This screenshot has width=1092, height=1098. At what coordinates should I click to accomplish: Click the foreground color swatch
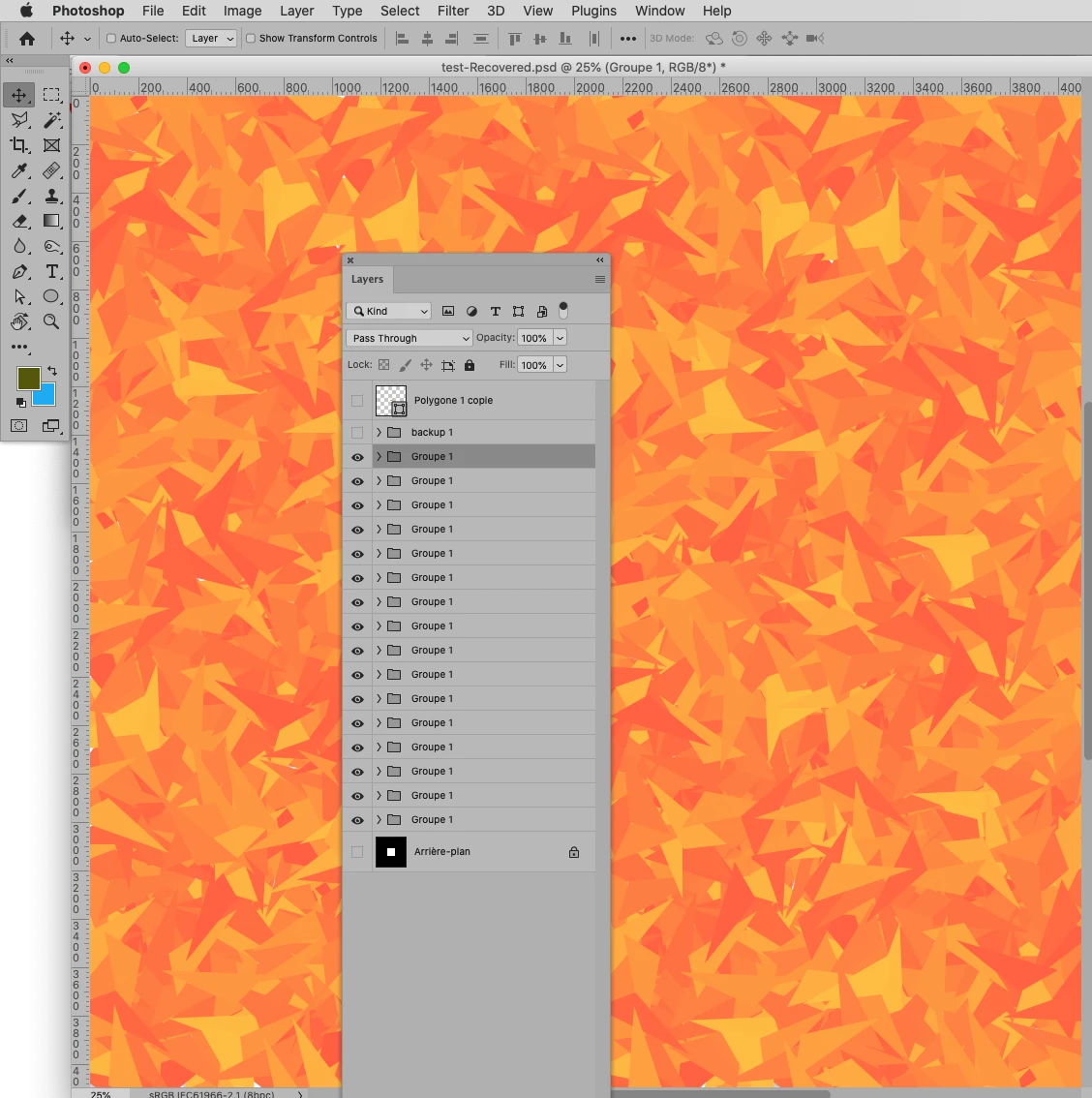click(27, 377)
